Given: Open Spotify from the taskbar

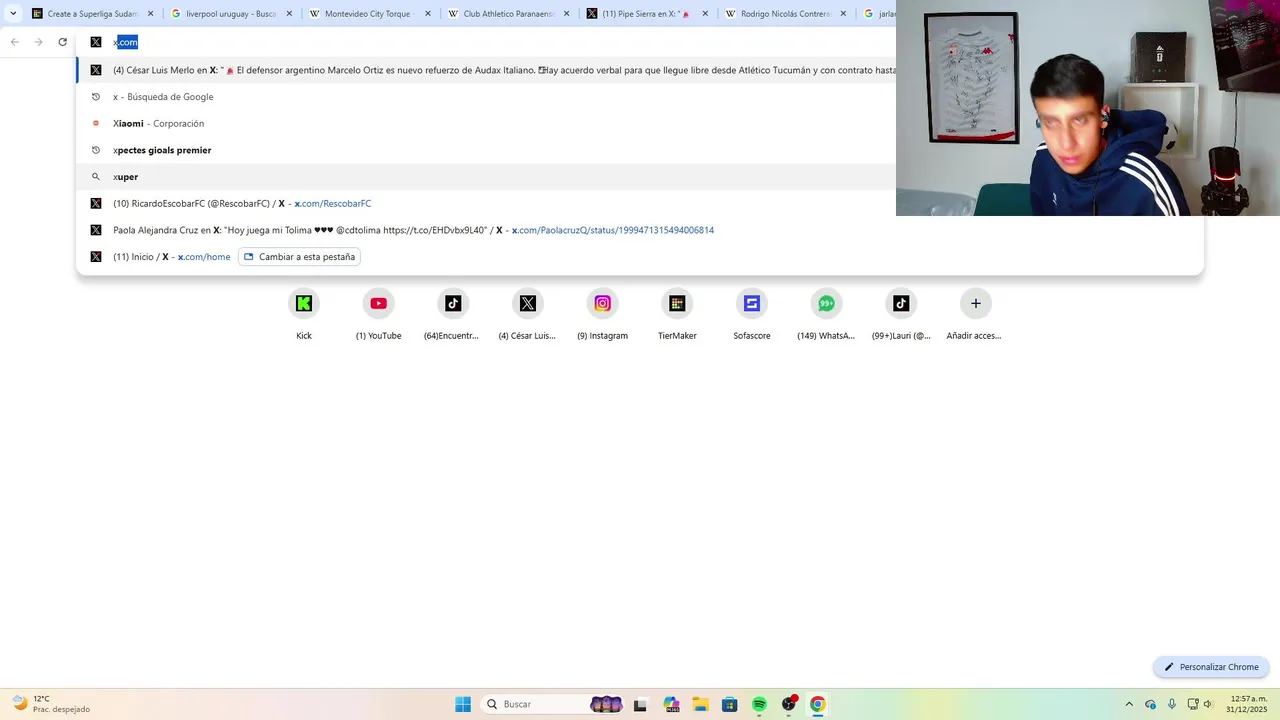Looking at the screenshot, I should click(x=759, y=704).
